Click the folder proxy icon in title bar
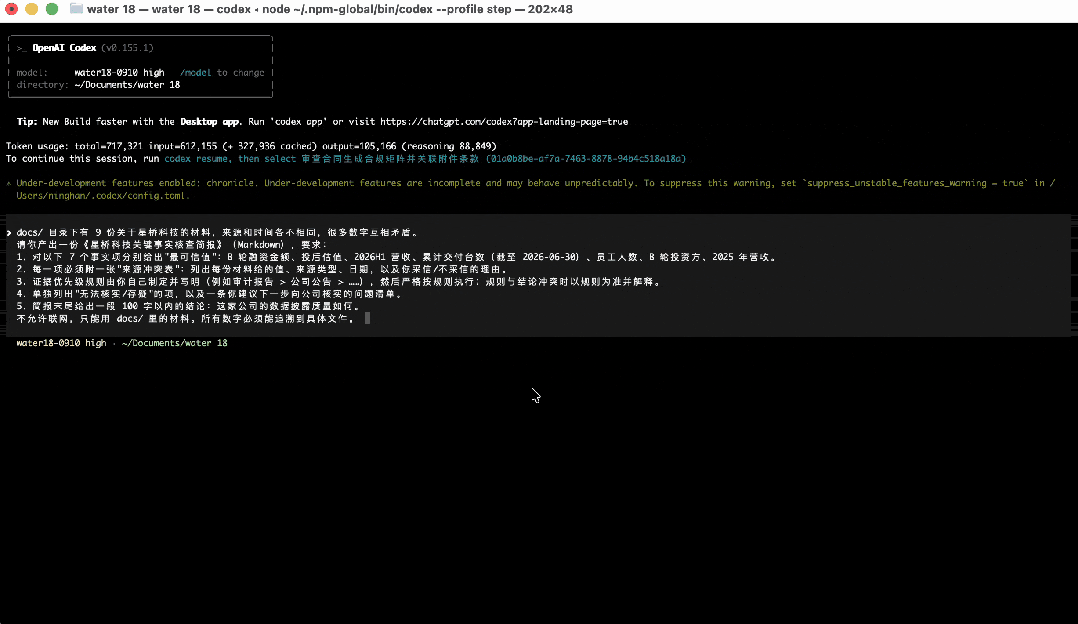 [76, 9]
